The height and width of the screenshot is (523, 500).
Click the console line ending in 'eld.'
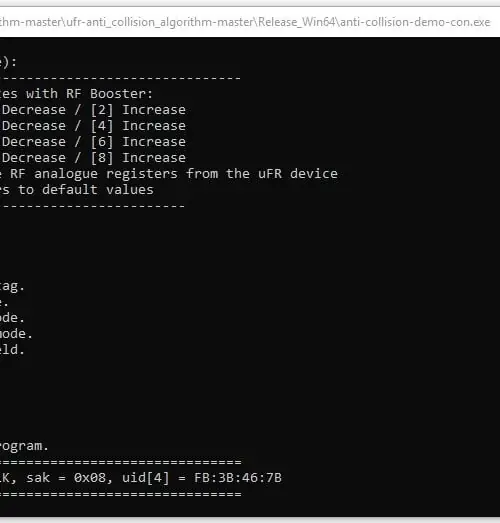pos(12,350)
